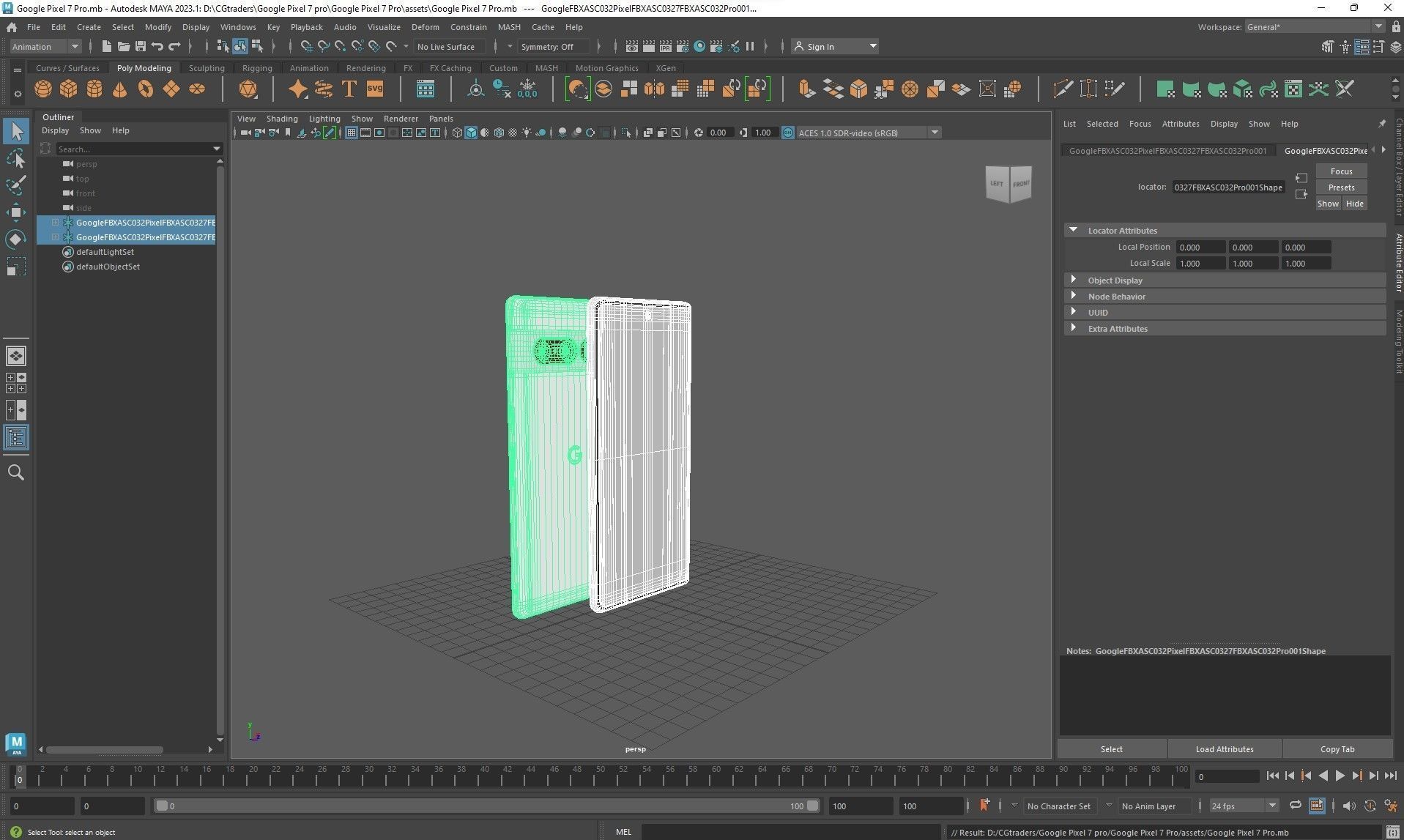
Task: Click the Freeze Transformations shelf icon
Action: click(527, 89)
